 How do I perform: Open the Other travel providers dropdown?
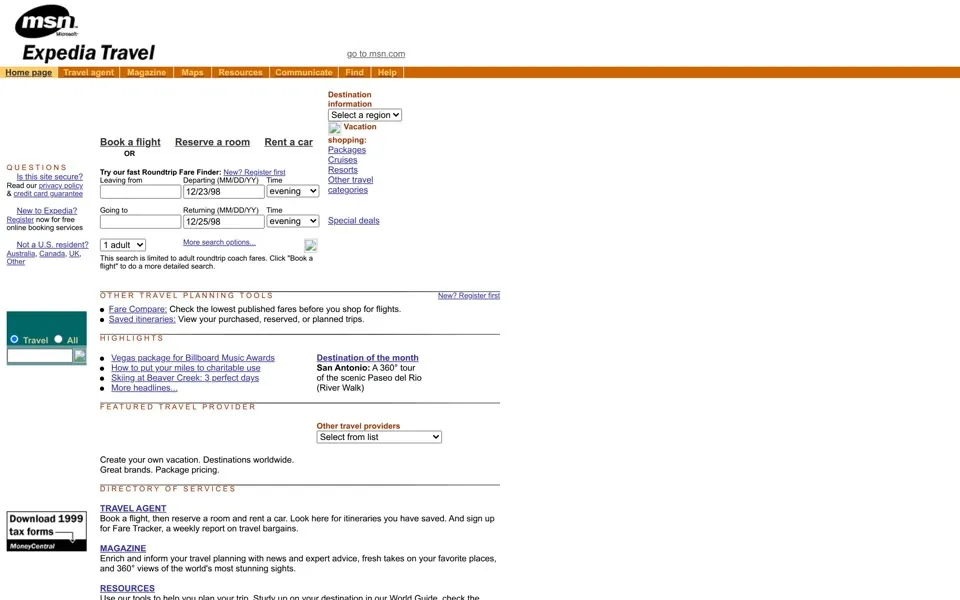(x=379, y=437)
